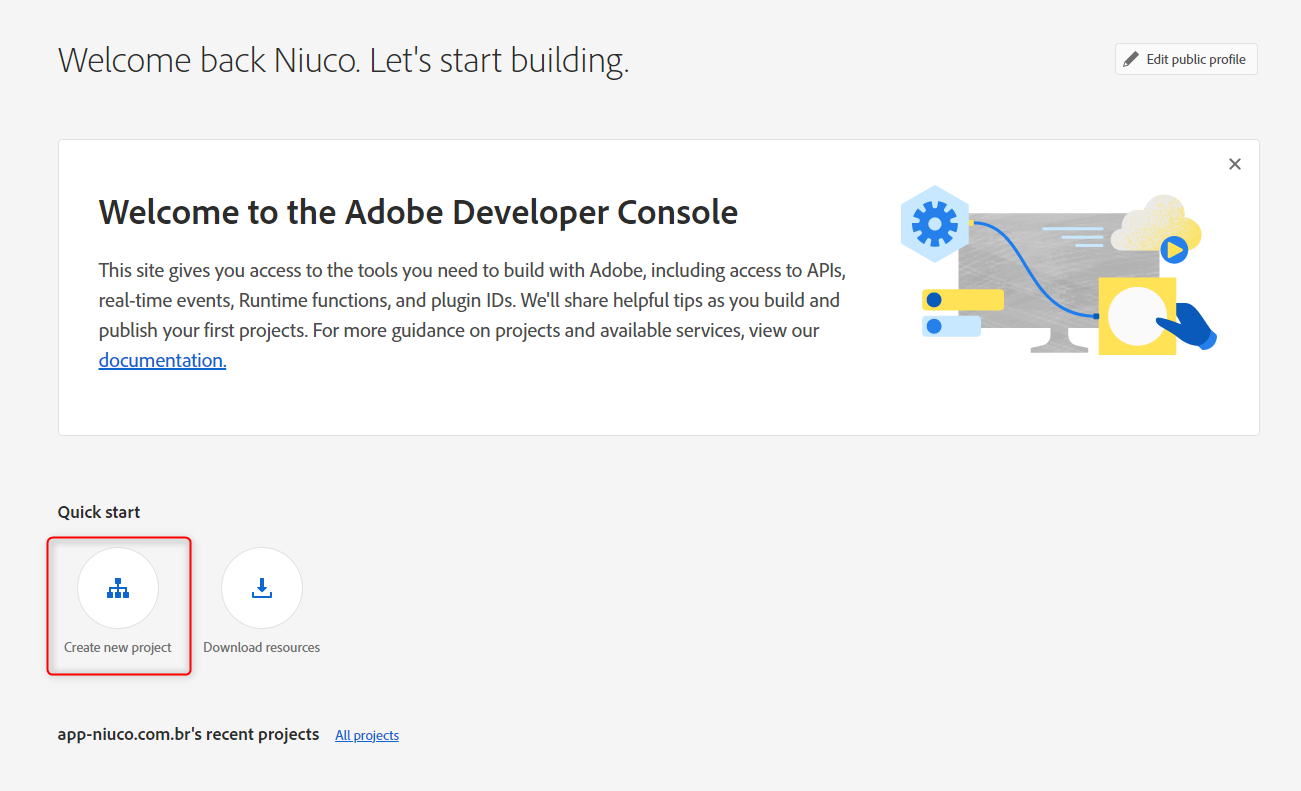
Task: Click the Welcome to the Adobe Developer Console heading
Action: [418, 212]
